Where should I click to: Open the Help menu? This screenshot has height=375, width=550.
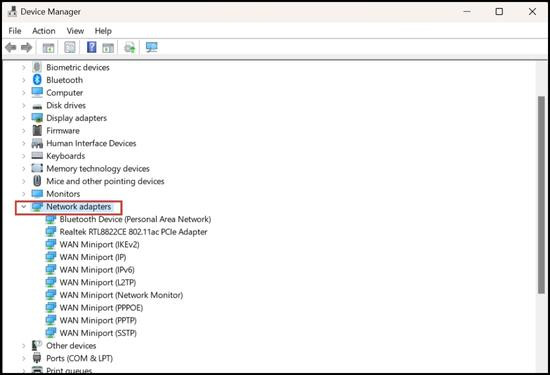click(x=103, y=31)
